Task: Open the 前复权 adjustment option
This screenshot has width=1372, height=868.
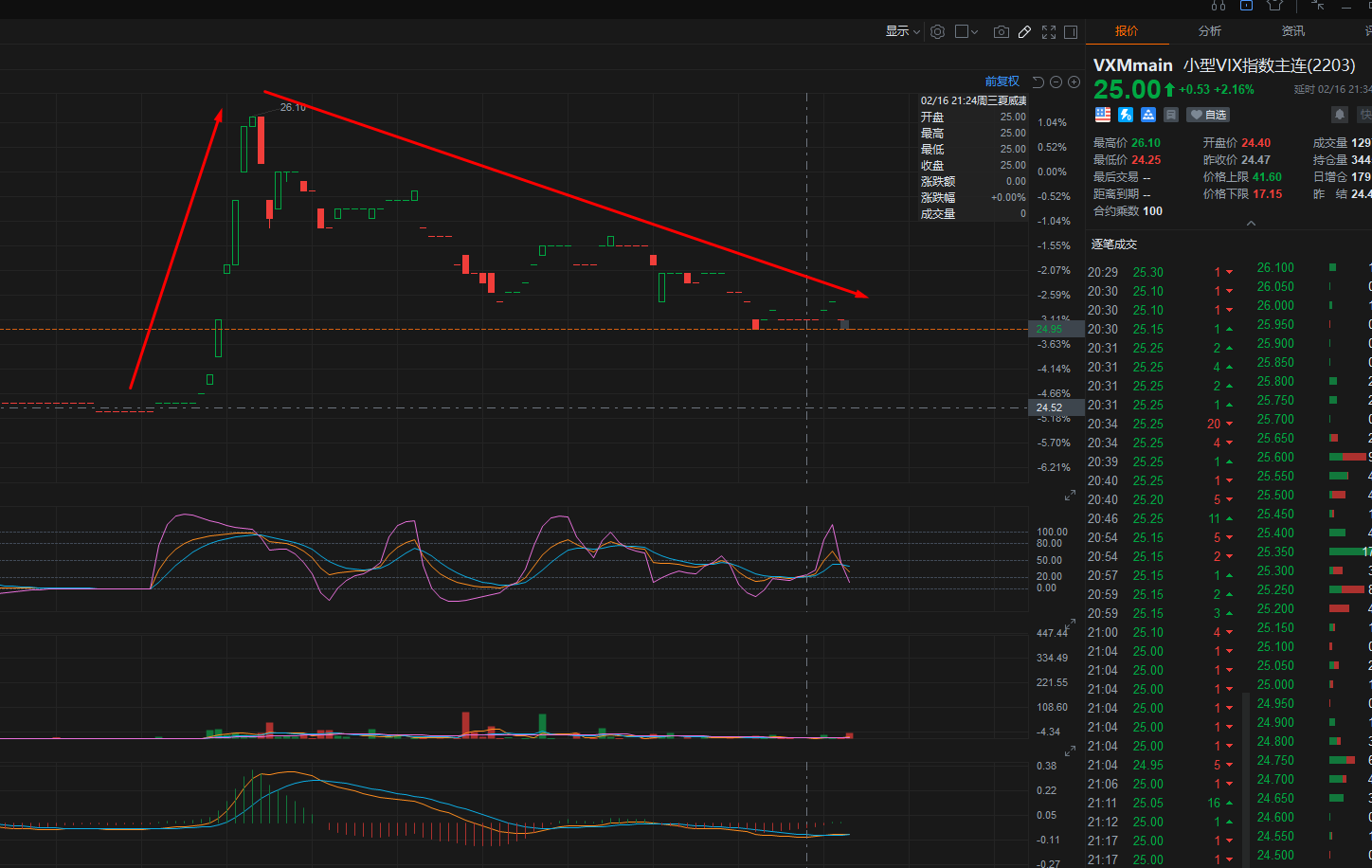Action: point(1002,81)
